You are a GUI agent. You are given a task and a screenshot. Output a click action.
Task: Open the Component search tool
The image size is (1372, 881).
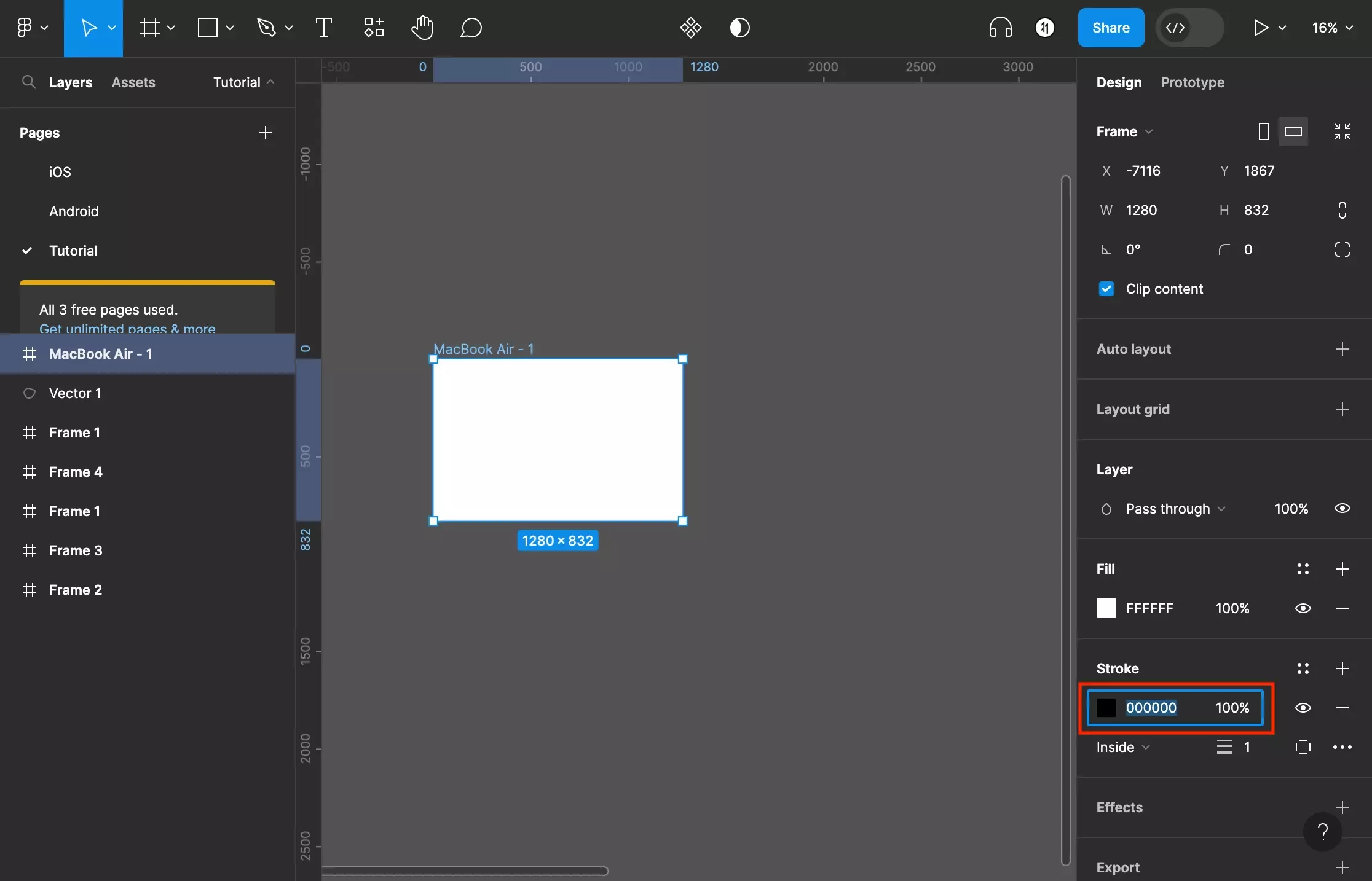pos(373,27)
